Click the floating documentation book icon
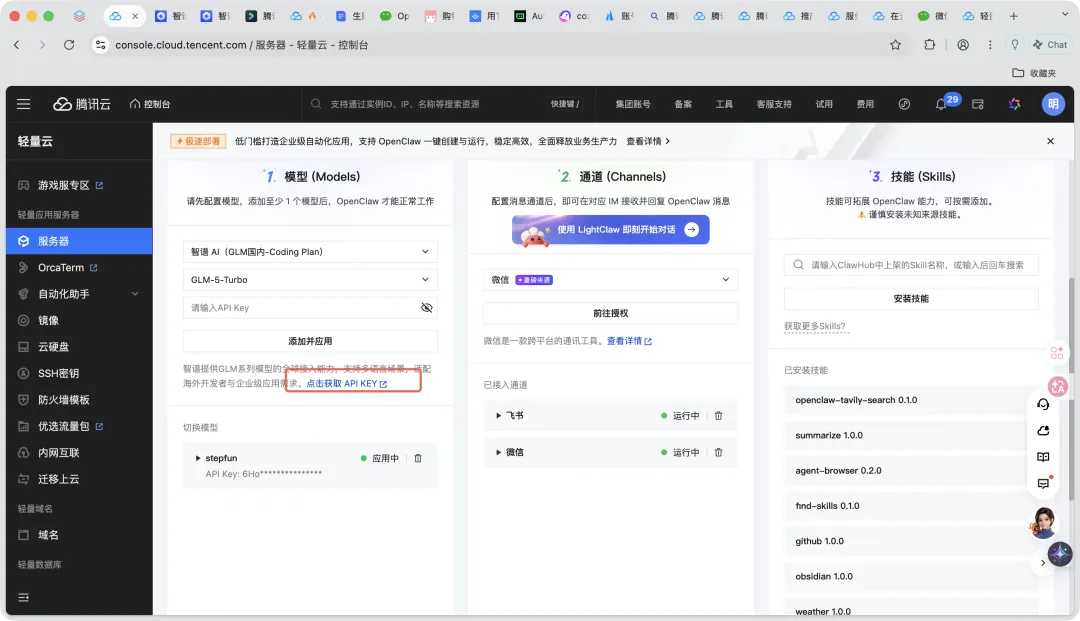The width and height of the screenshot is (1080, 621). tap(1043, 457)
